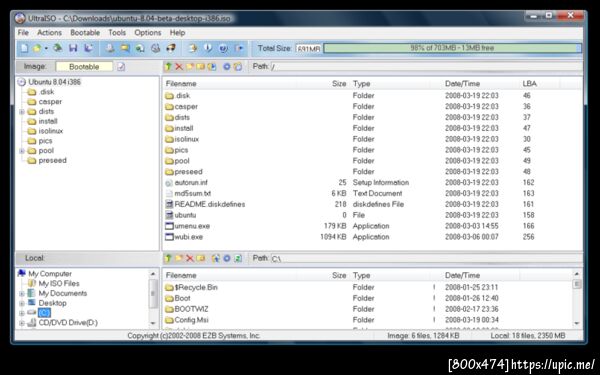Click the image Path field showing /
This screenshot has width=600, height=375.
click(426, 67)
